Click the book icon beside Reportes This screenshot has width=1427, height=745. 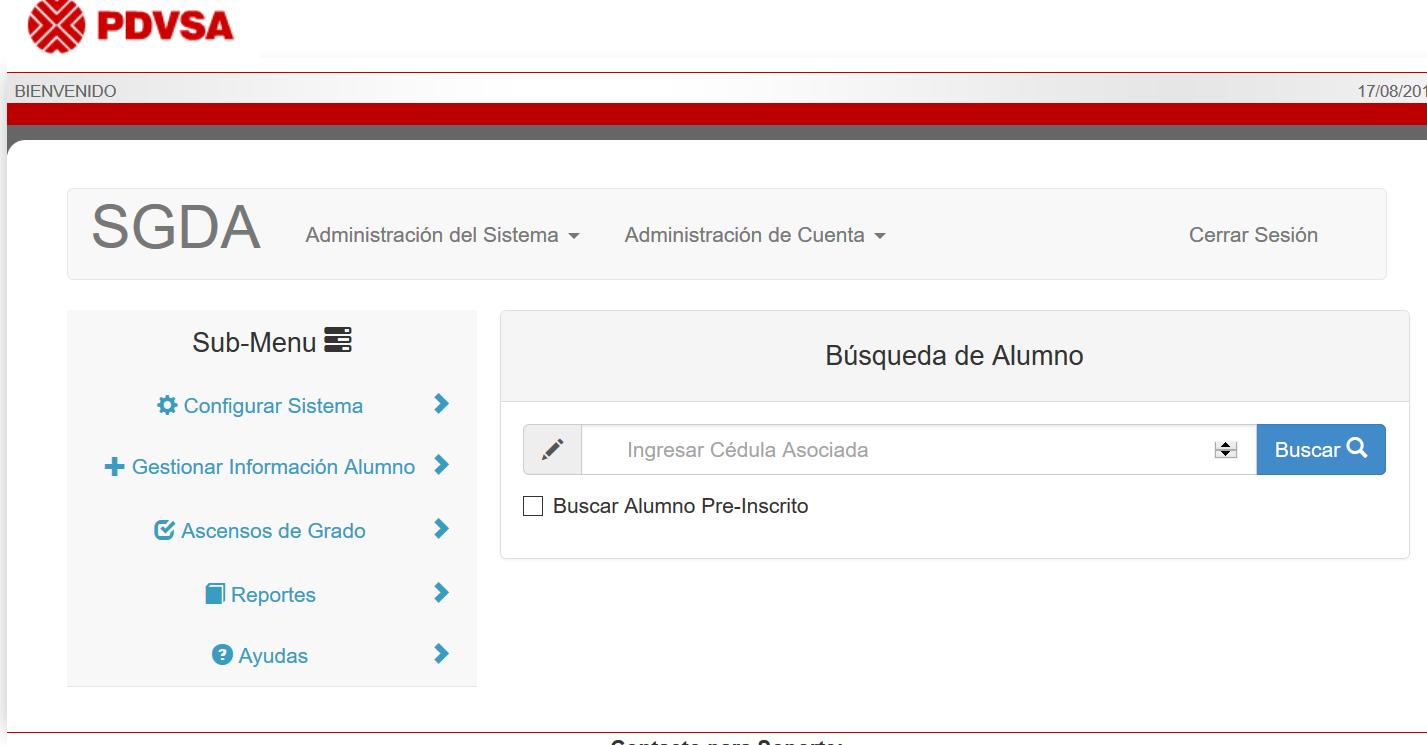215,594
